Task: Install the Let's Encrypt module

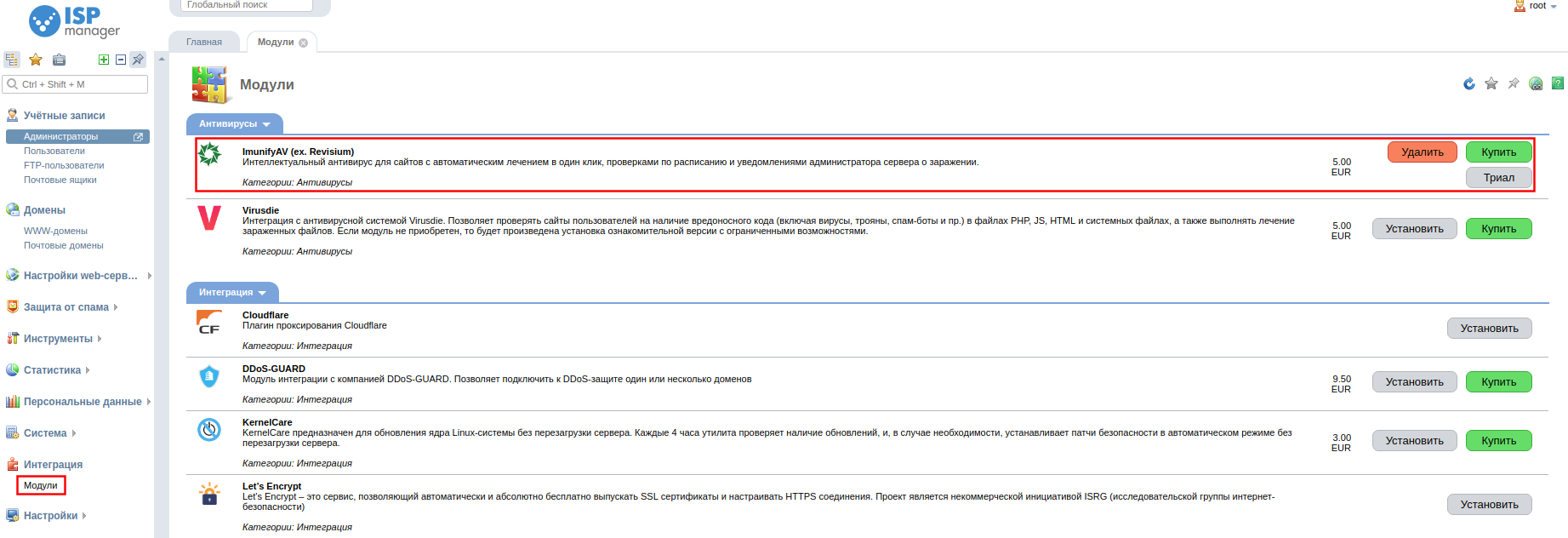Action: pos(1489,505)
